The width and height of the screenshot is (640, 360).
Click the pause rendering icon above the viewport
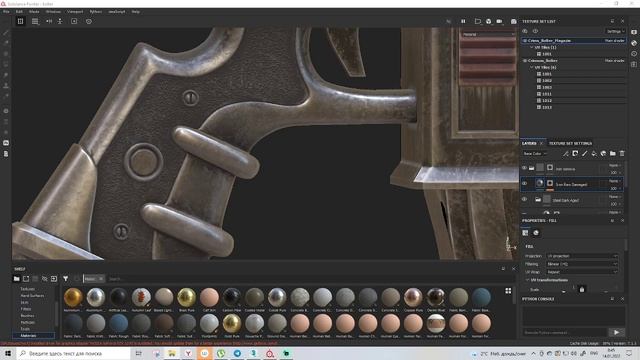(x=463, y=21)
